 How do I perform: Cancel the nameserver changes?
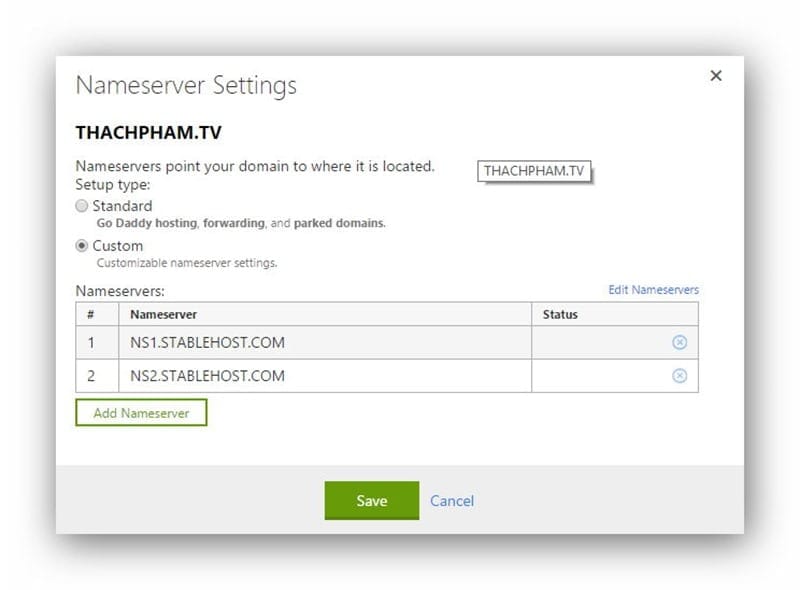pyautogui.click(x=452, y=501)
